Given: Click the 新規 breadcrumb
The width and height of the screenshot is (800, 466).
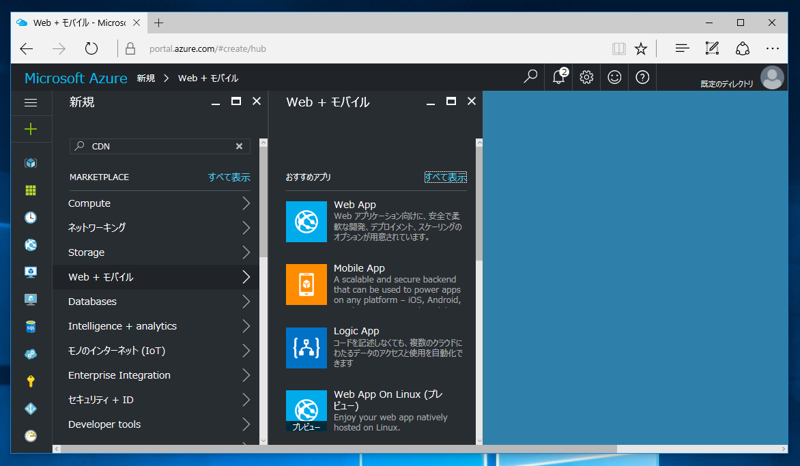Looking at the screenshot, I should pos(146,78).
